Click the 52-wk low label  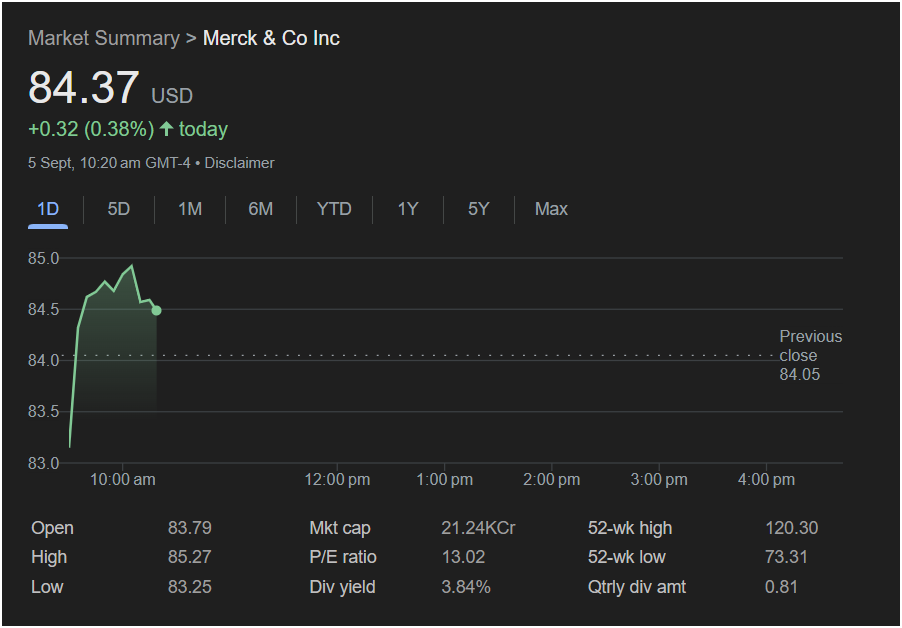coord(626,557)
